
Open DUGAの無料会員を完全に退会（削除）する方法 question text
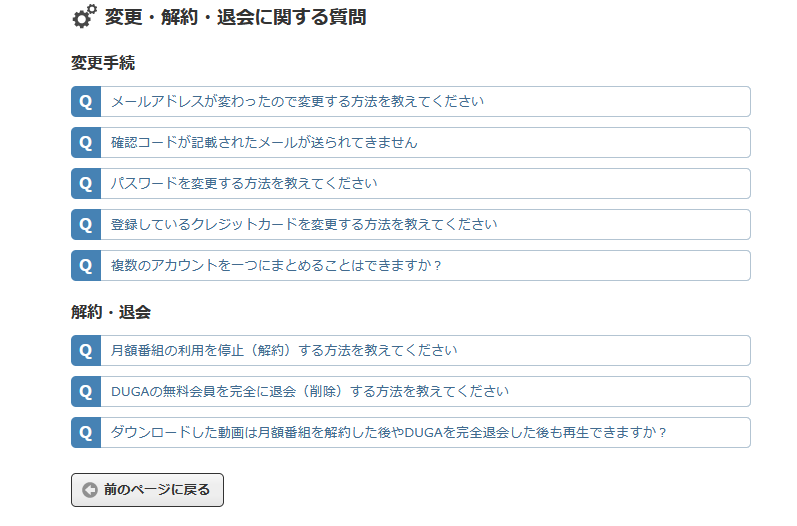310,392
